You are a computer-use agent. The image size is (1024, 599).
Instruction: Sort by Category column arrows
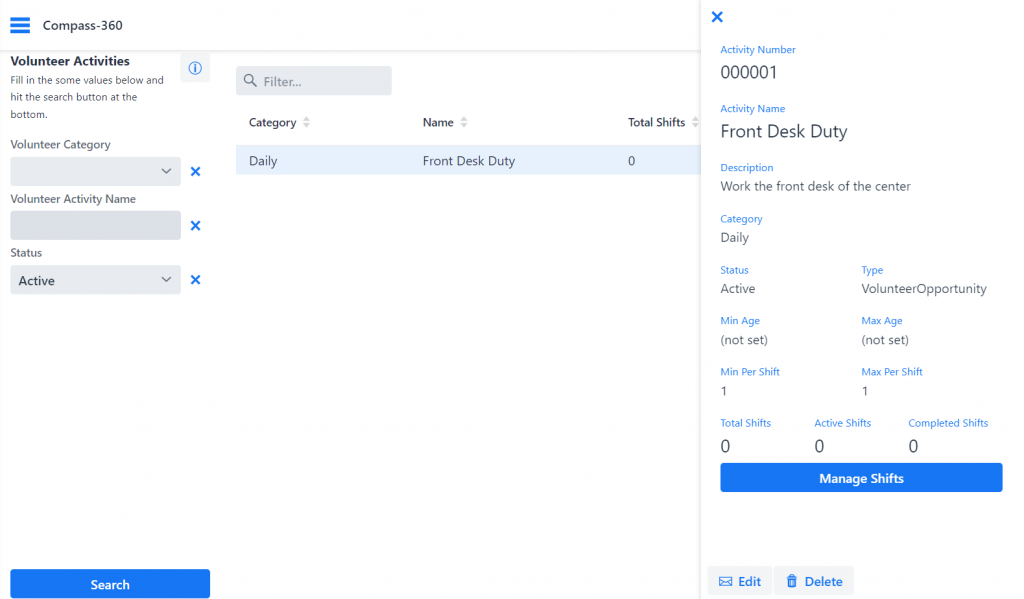click(306, 122)
